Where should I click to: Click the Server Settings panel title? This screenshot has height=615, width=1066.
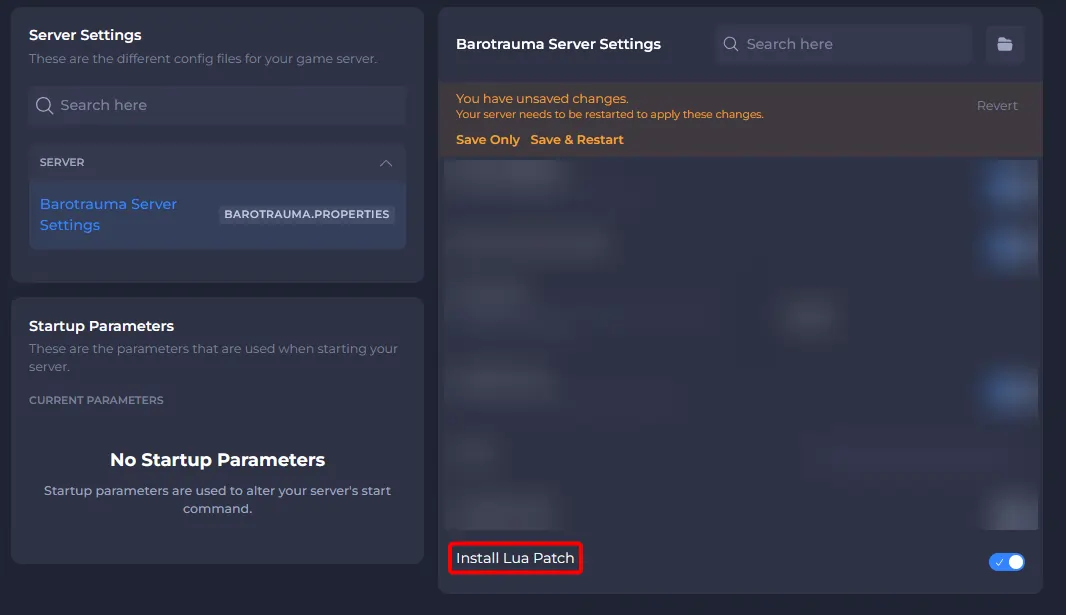tap(85, 35)
